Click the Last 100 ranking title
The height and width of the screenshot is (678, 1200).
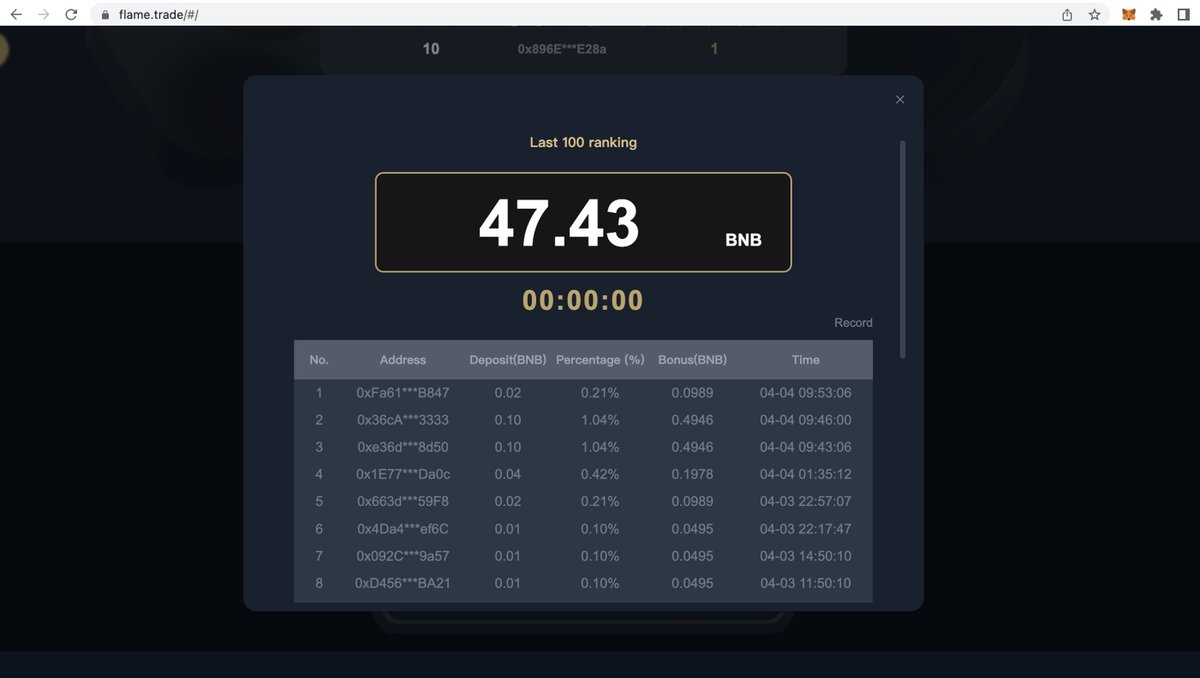coord(583,142)
